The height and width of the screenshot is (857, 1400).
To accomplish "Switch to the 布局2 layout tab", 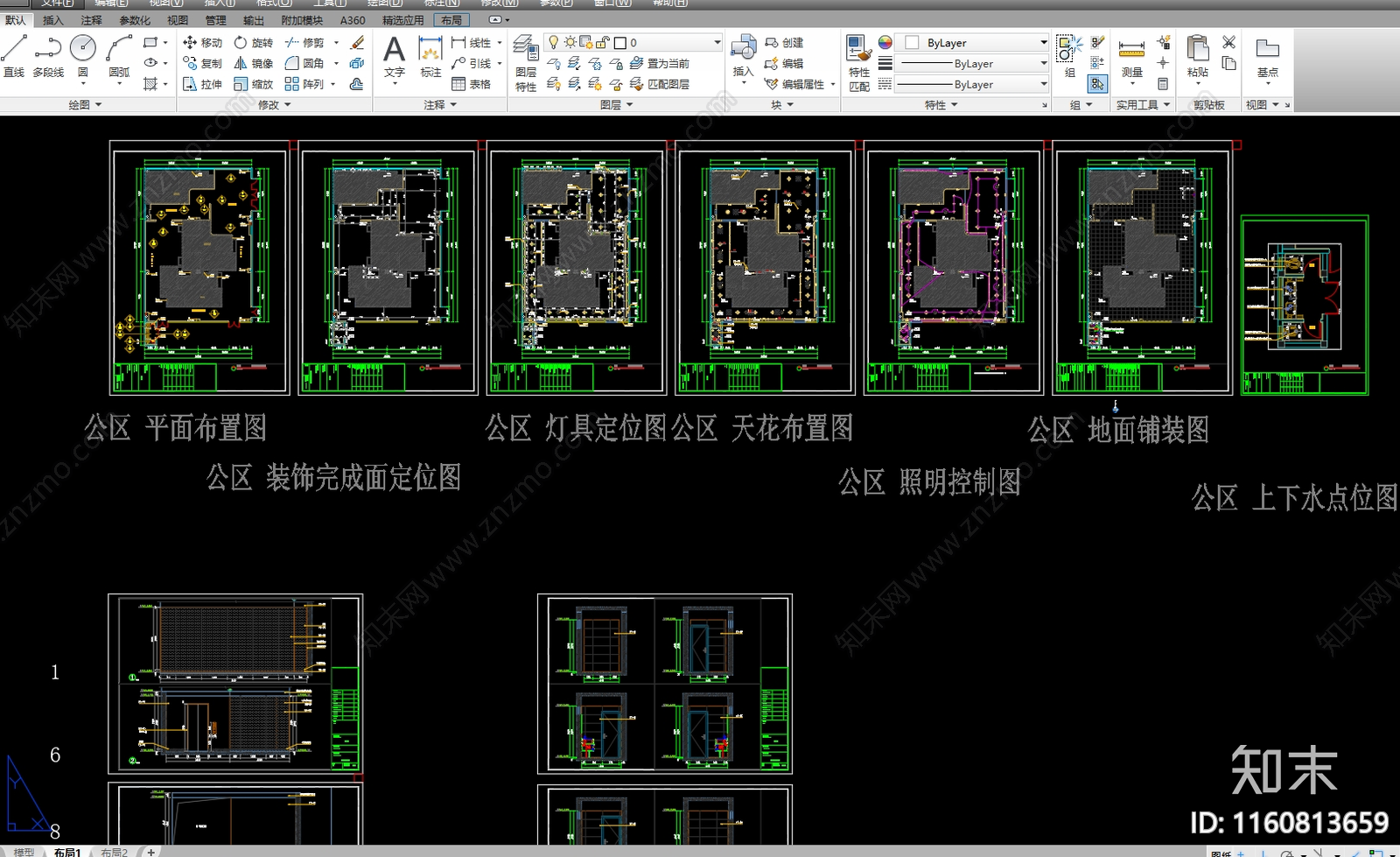I will click(114, 851).
